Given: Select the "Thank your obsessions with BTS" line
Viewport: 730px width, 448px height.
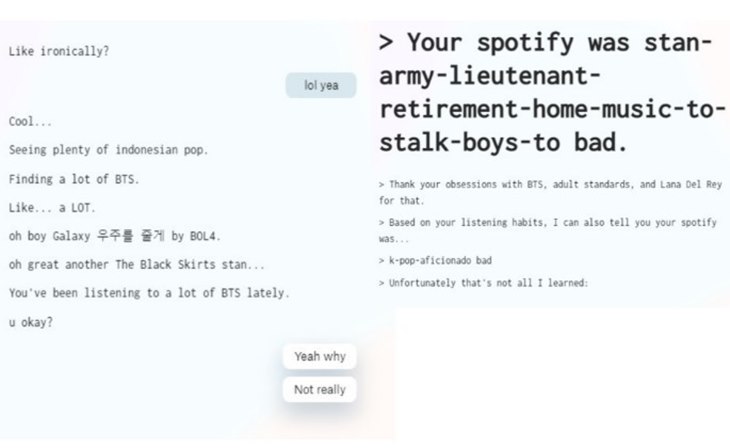Looking at the screenshot, I should [x=550, y=184].
